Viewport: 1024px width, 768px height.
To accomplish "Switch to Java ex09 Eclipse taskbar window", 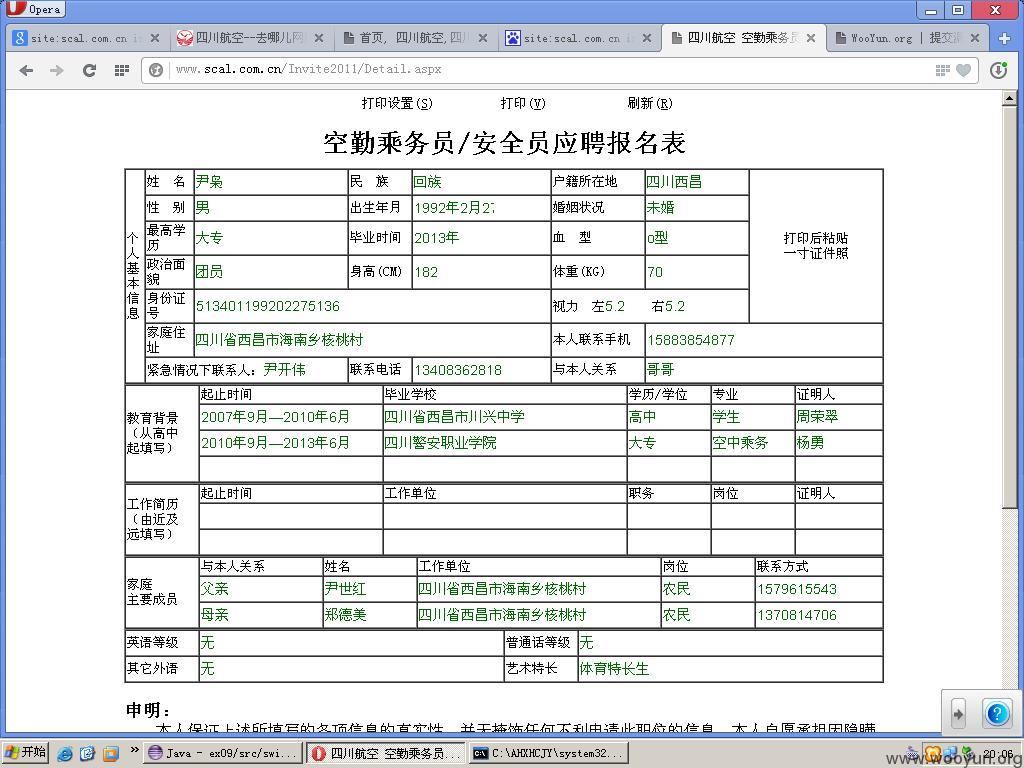I will click(x=223, y=753).
